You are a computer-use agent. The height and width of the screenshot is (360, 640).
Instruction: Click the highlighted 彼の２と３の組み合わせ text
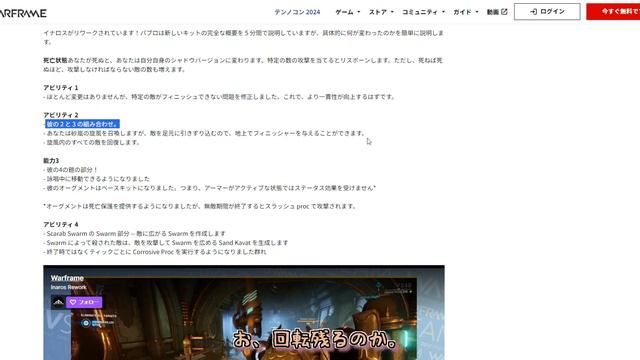(x=82, y=124)
